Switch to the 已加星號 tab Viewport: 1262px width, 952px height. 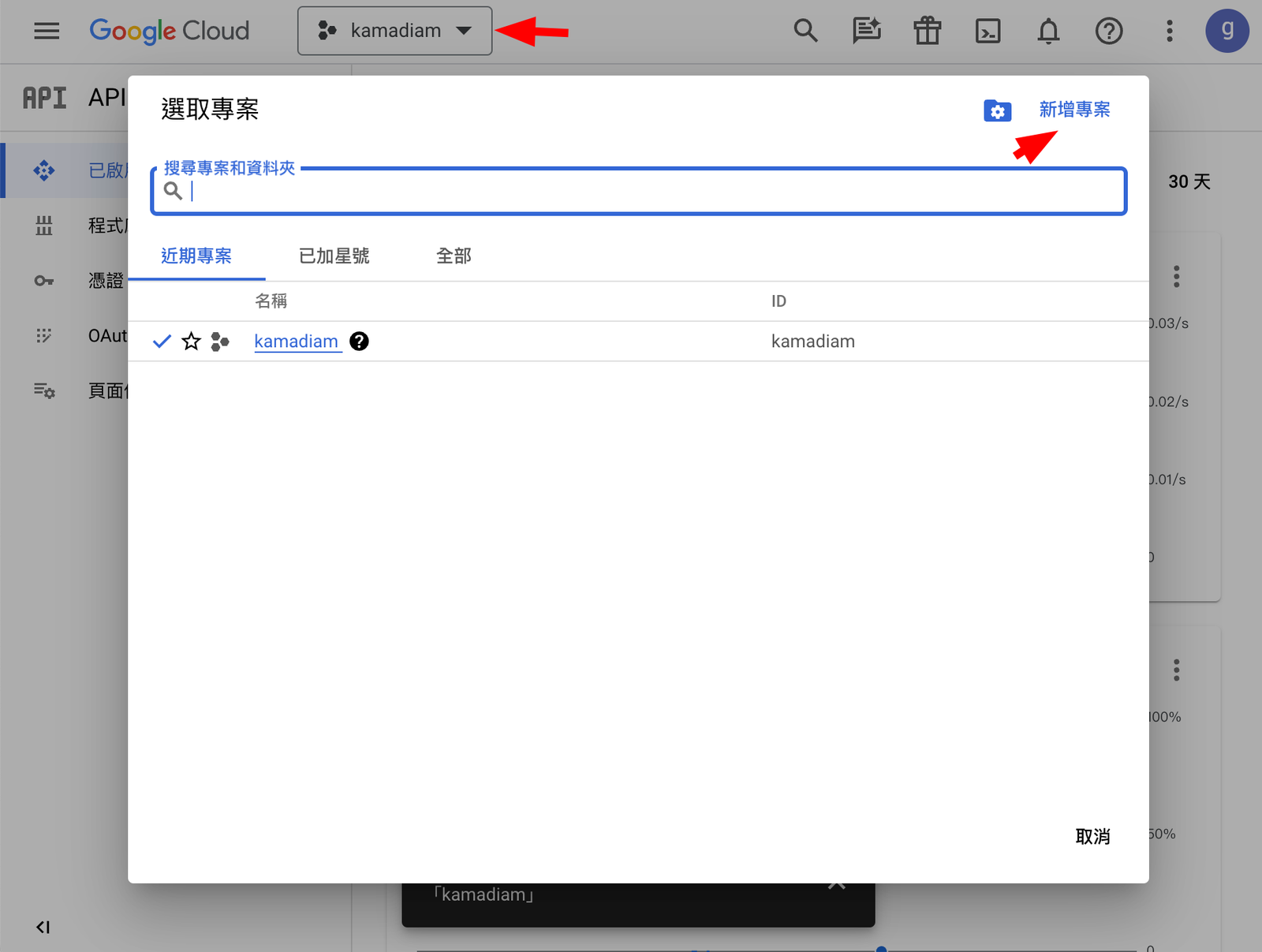pyautogui.click(x=334, y=256)
